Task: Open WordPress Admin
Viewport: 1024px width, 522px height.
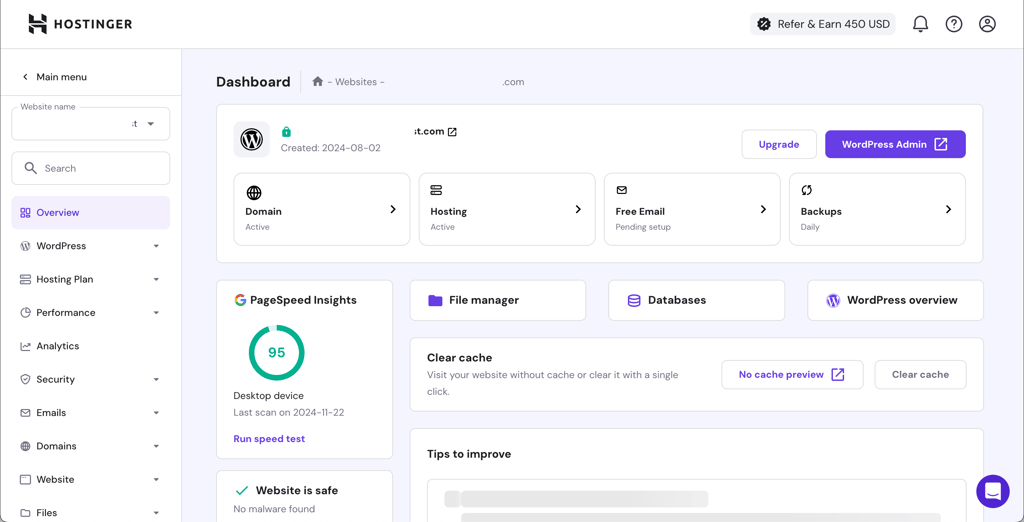Action: coord(895,144)
